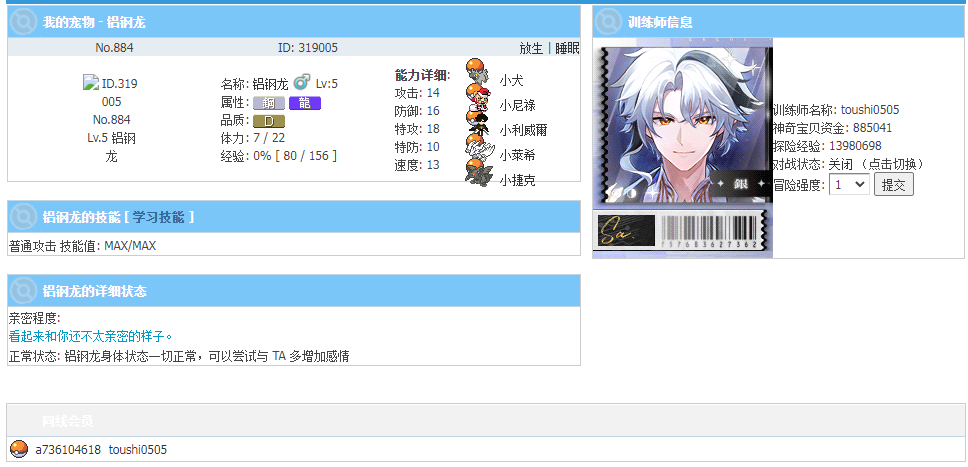Screen dimensions: 968x467
Task: Click the dragon type 龍 badge
Action: tap(305, 103)
